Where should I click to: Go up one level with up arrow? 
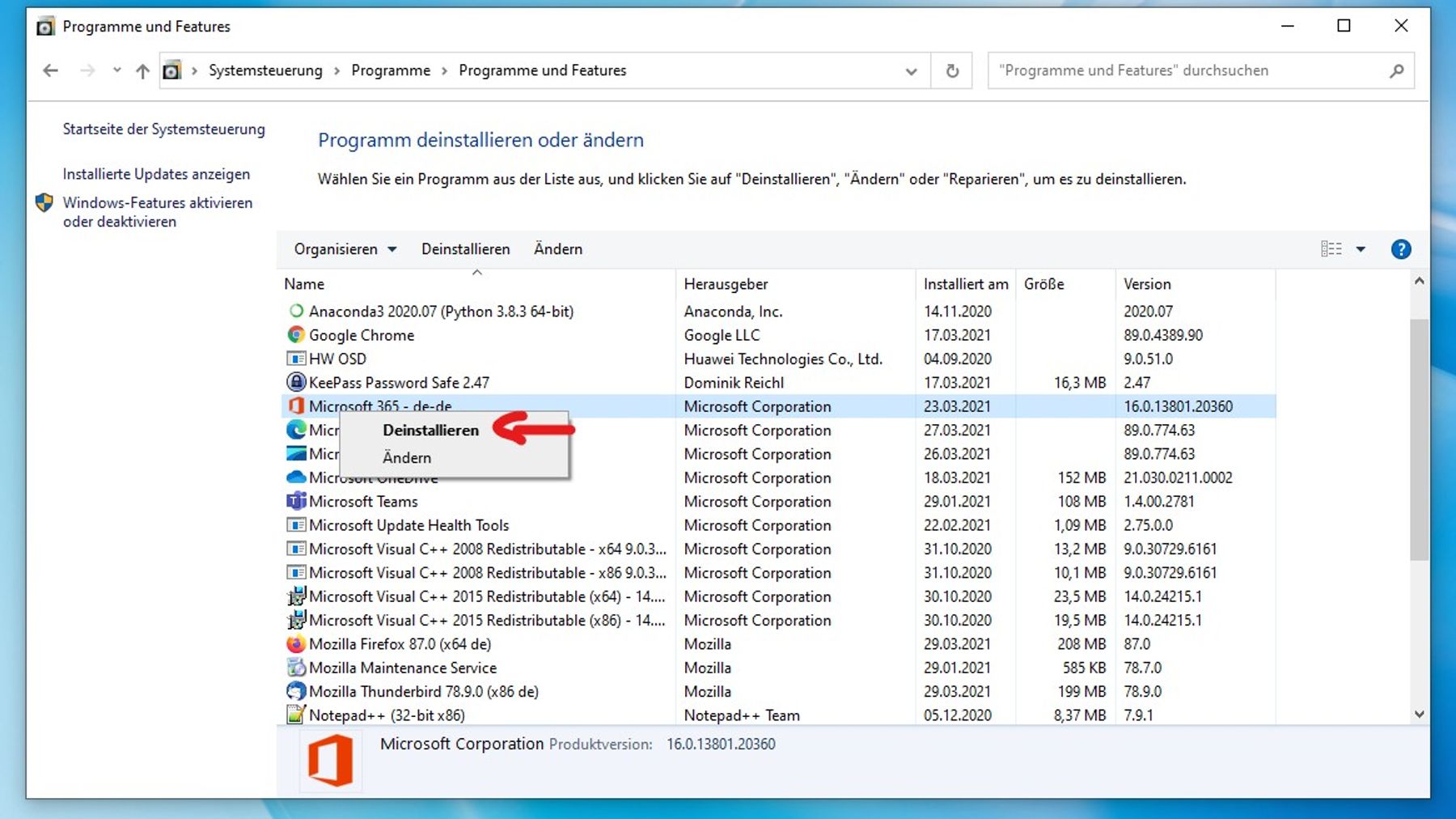pyautogui.click(x=142, y=71)
